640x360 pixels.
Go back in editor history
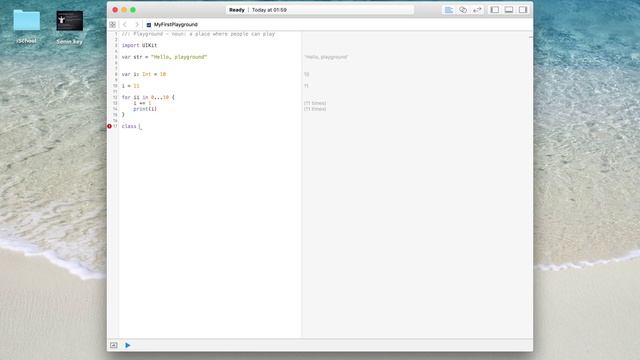coord(125,25)
